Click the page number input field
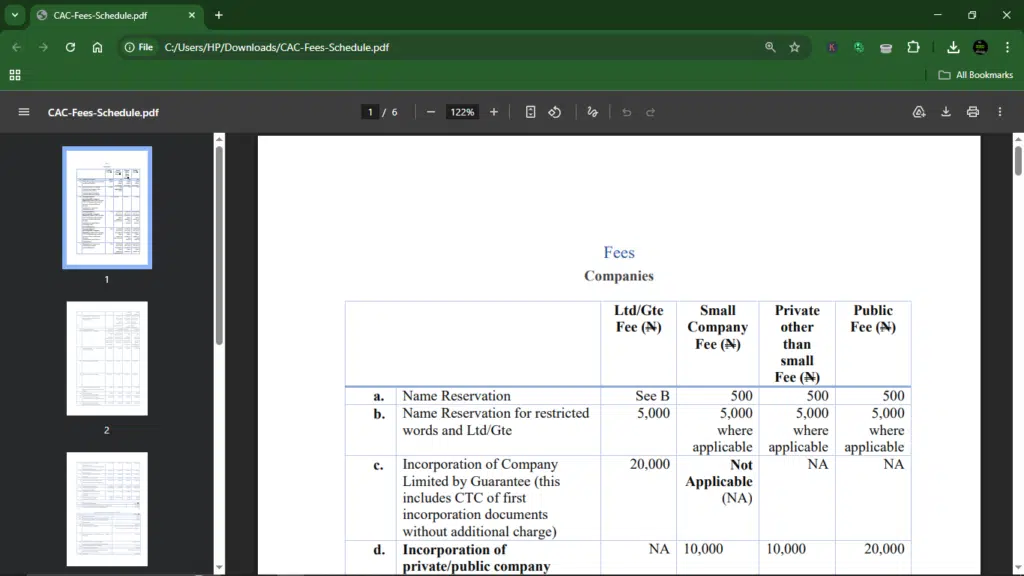This screenshot has width=1024, height=576. [370, 112]
